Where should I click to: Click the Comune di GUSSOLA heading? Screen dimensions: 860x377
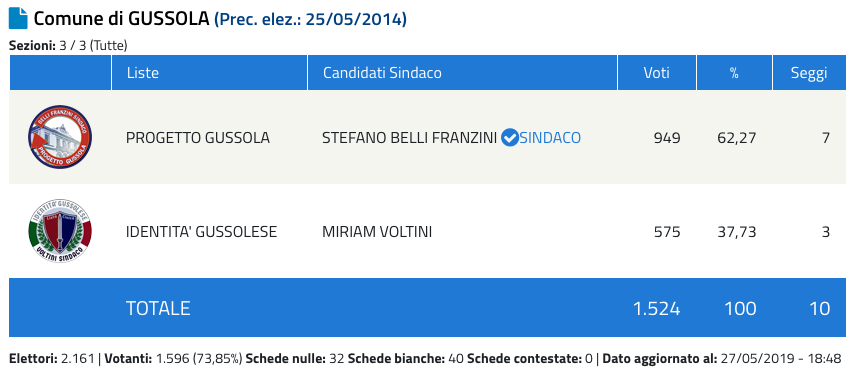(122, 19)
